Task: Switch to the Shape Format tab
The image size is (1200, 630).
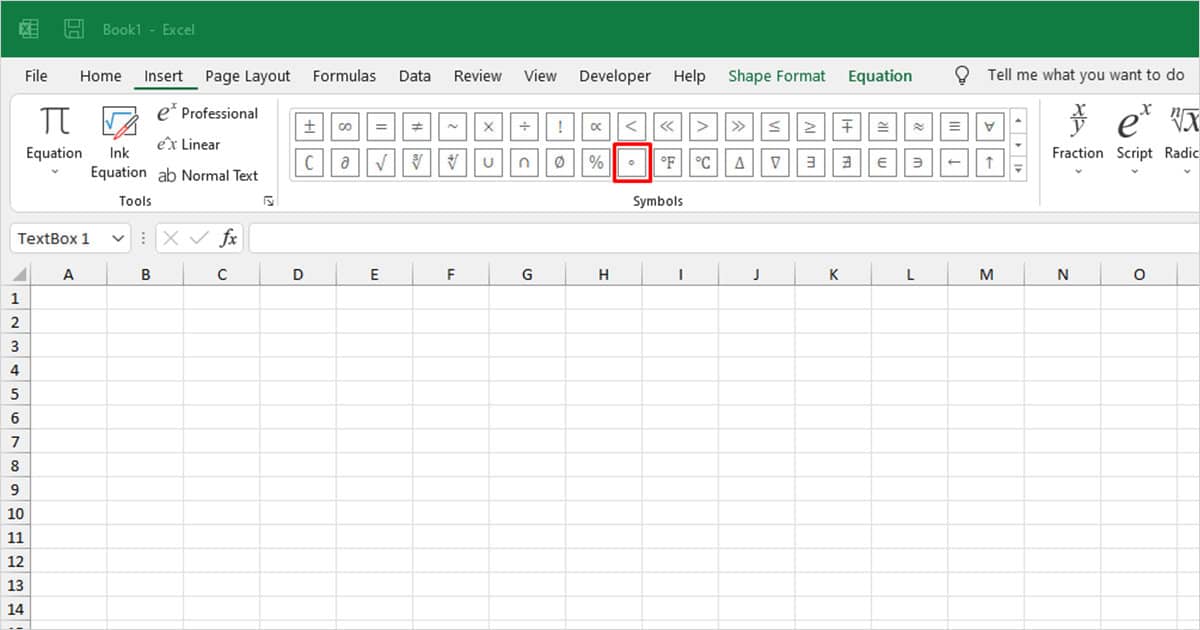Action: point(777,75)
